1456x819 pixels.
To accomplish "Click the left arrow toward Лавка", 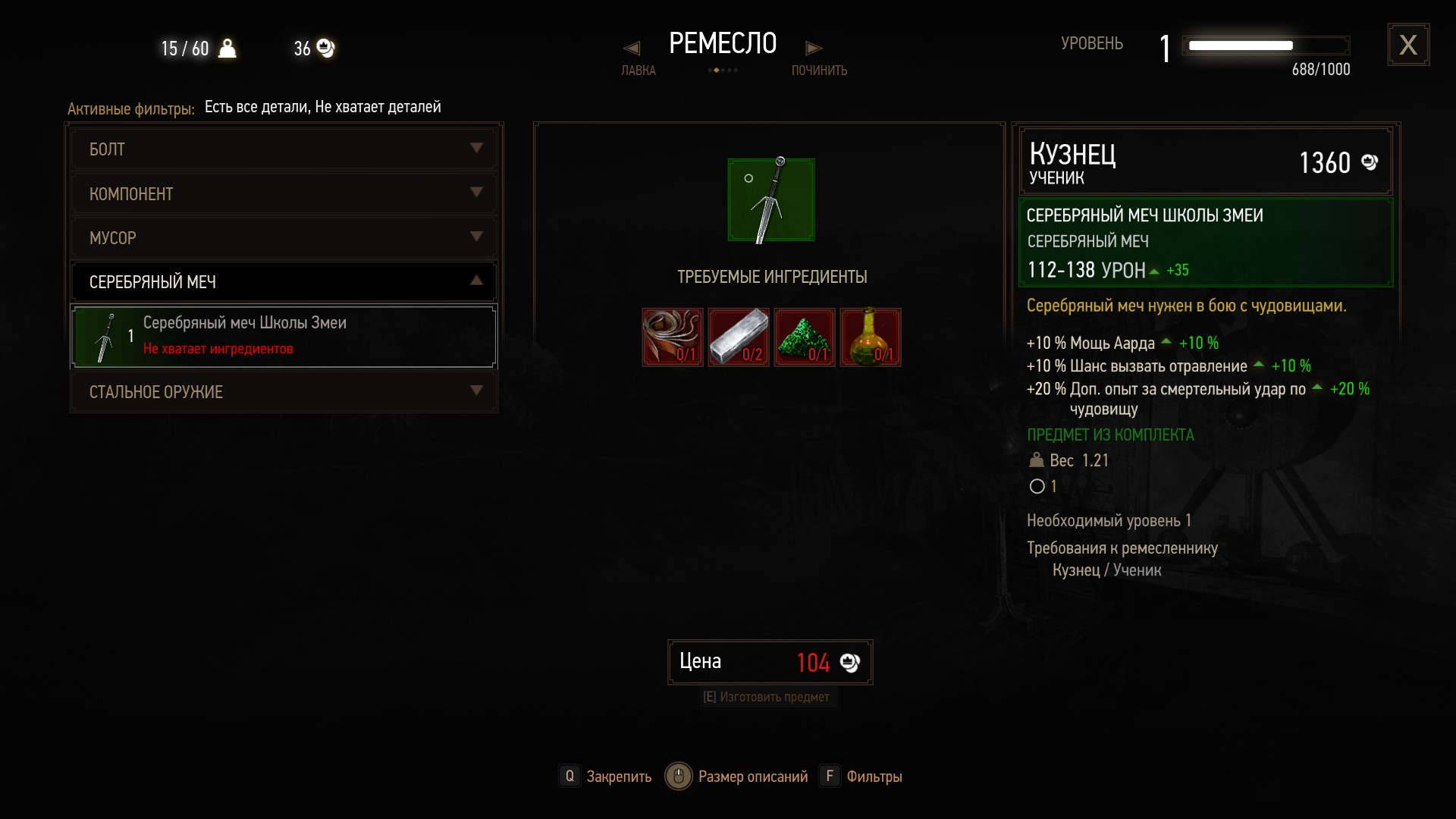I will click(632, 49).
